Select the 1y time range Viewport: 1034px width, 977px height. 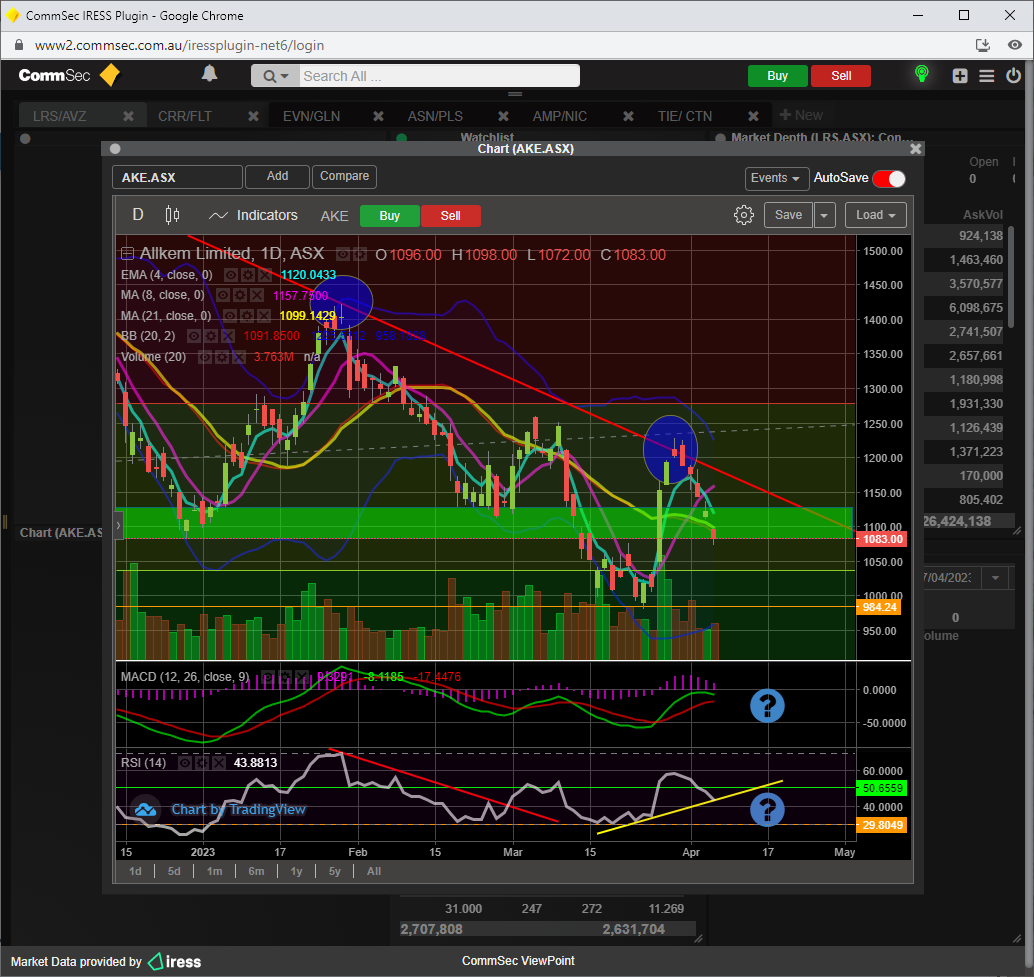(x=296, y=872)
